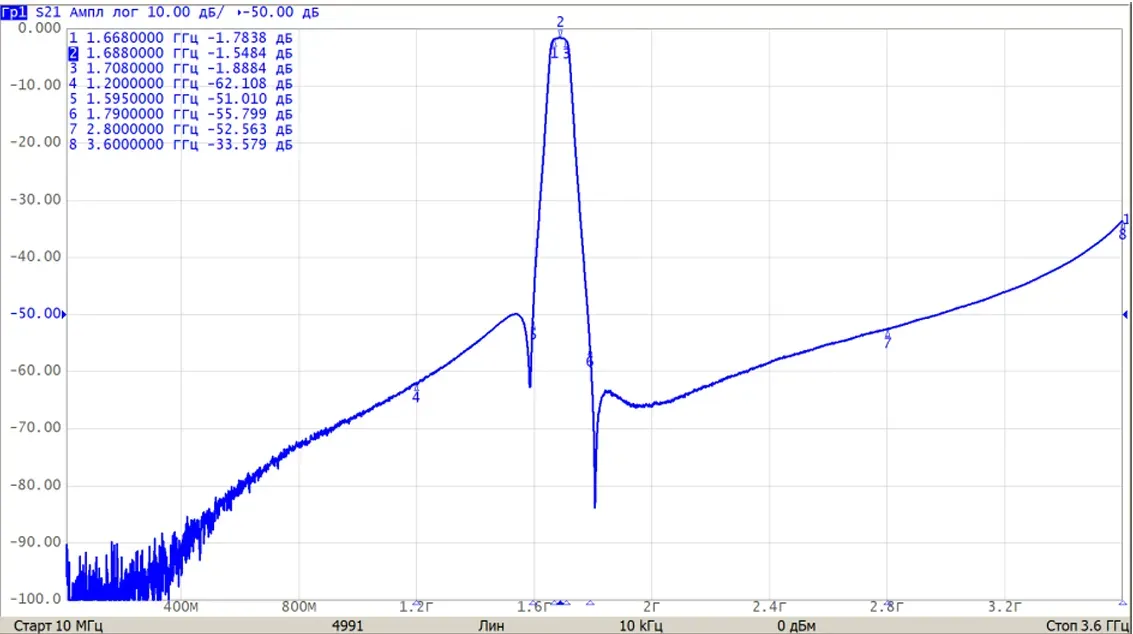The width and height of the screenshot is (1133, 634).
Task: Select marker 6 row at 1.7900000 ГГц
Action: click(x=181, y=113)
